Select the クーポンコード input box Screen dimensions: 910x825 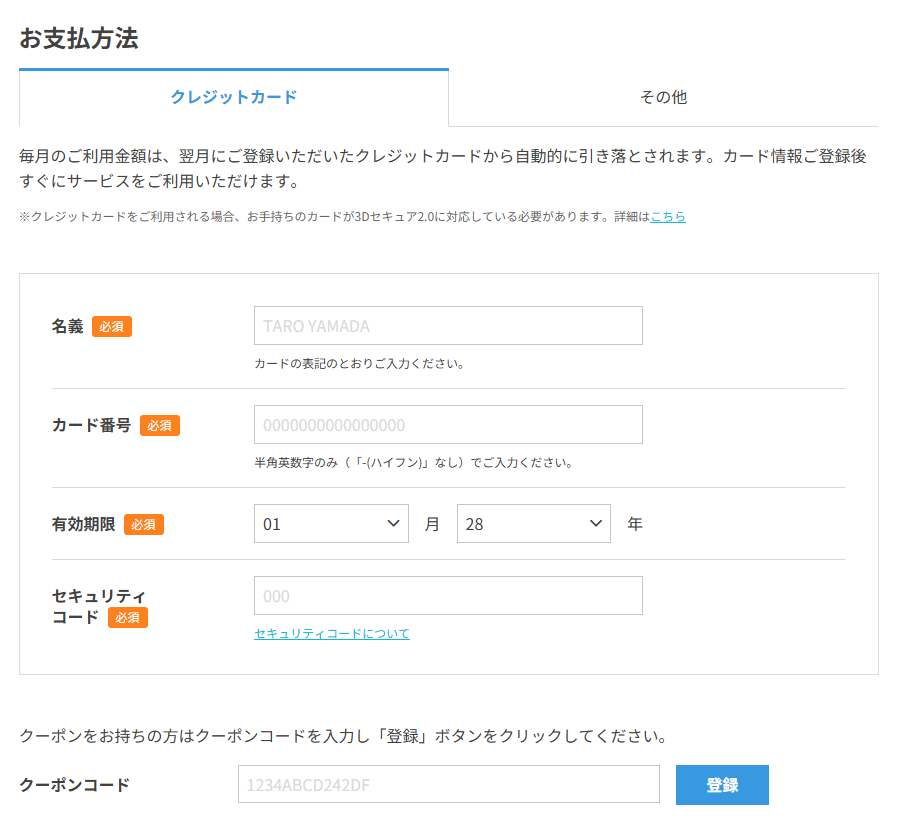click(449, 784)
